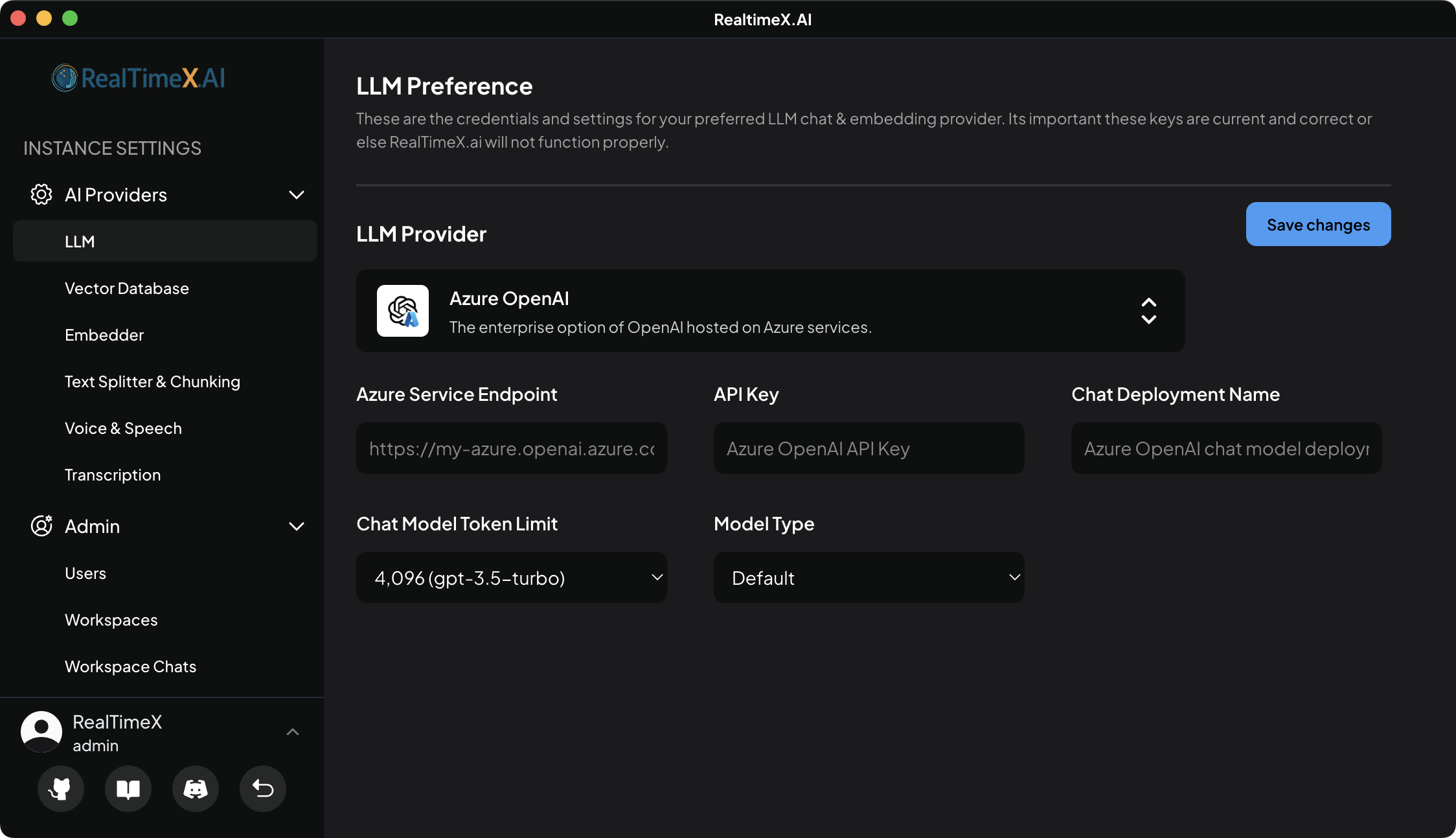The width and height of the screenshot is (1456, 838).
Task: Click the Azure Service Endpoint field
Action: 511,448
